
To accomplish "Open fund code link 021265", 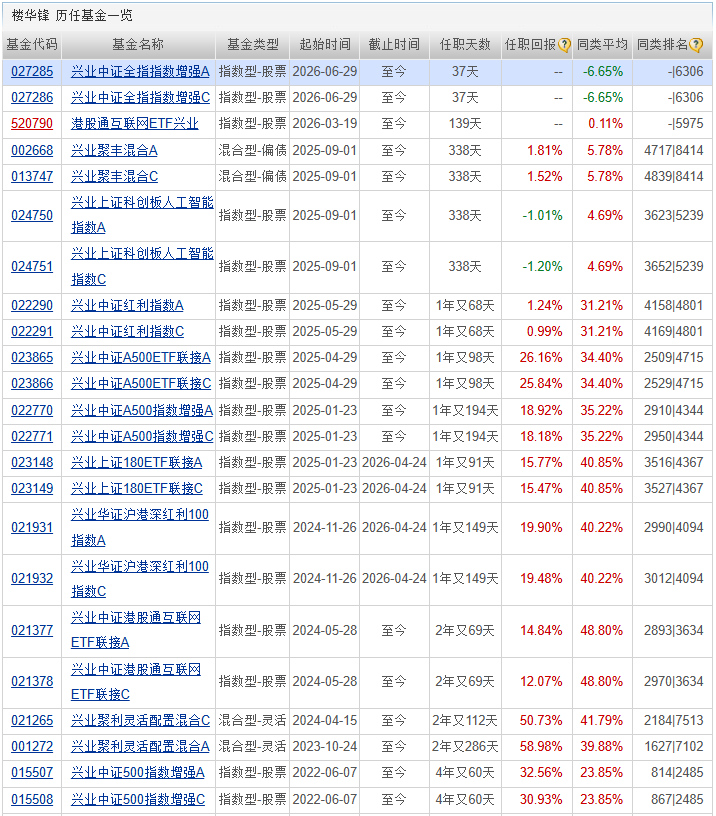I will [x=32, y=721].
